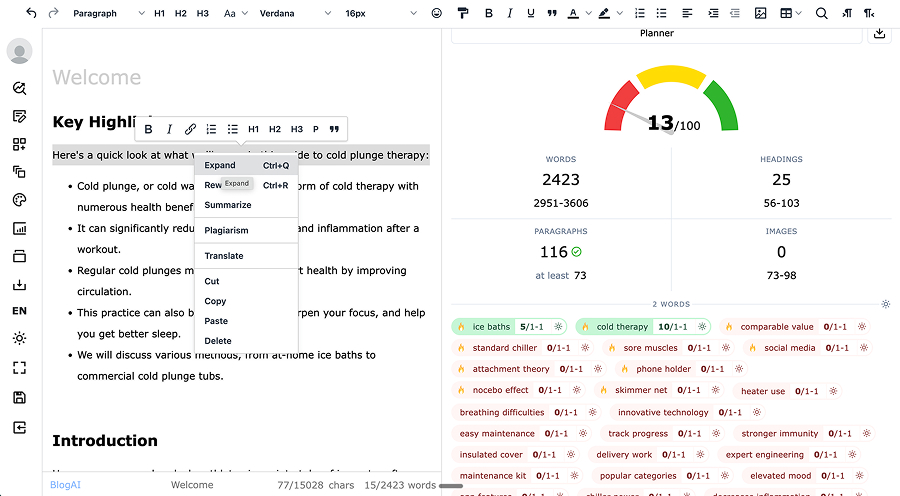The width and height of the screenshot is (900, 496).
Task: Apply text color with the A icon
Action: pyautogui.click(x=573, y=13)
